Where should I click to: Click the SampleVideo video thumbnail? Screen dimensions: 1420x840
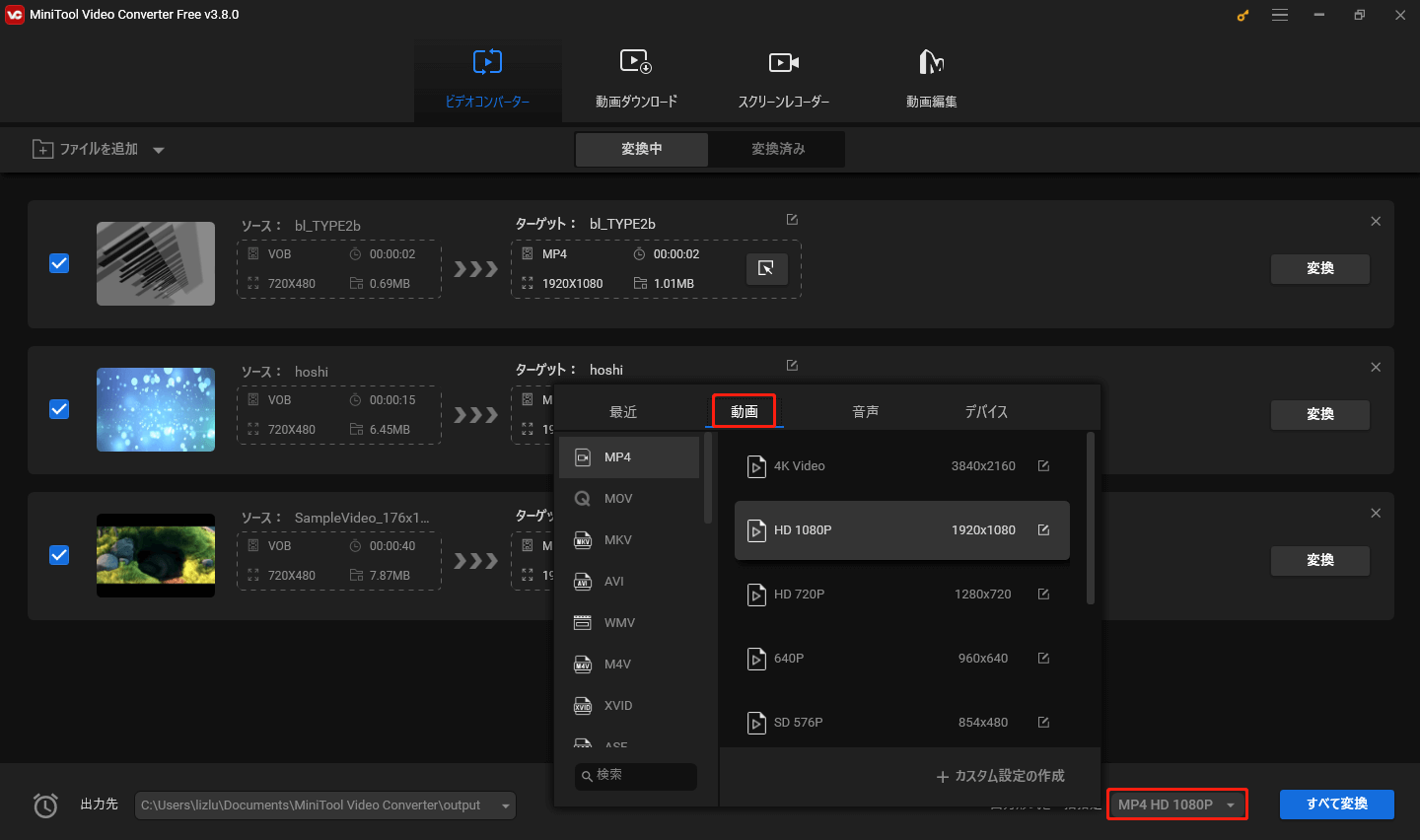tap(156, 555)
